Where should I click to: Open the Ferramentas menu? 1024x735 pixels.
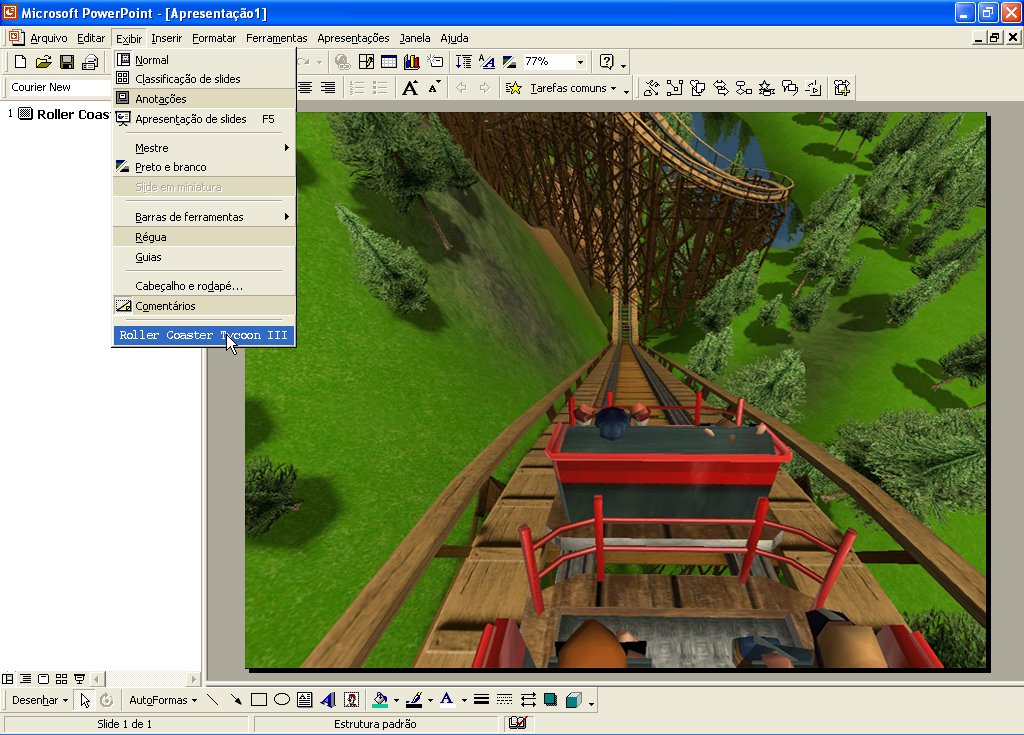[x=276, y=38]
